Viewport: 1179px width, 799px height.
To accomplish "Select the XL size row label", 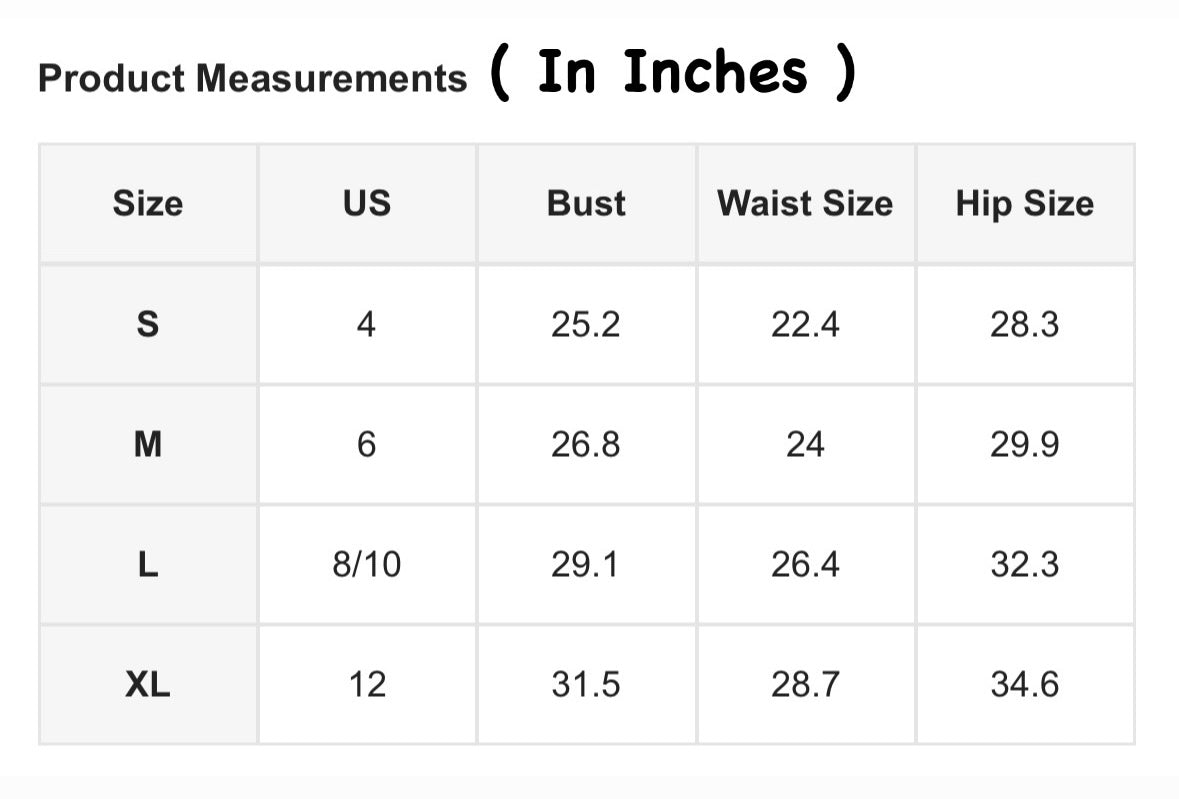I will tap(148, 685).
